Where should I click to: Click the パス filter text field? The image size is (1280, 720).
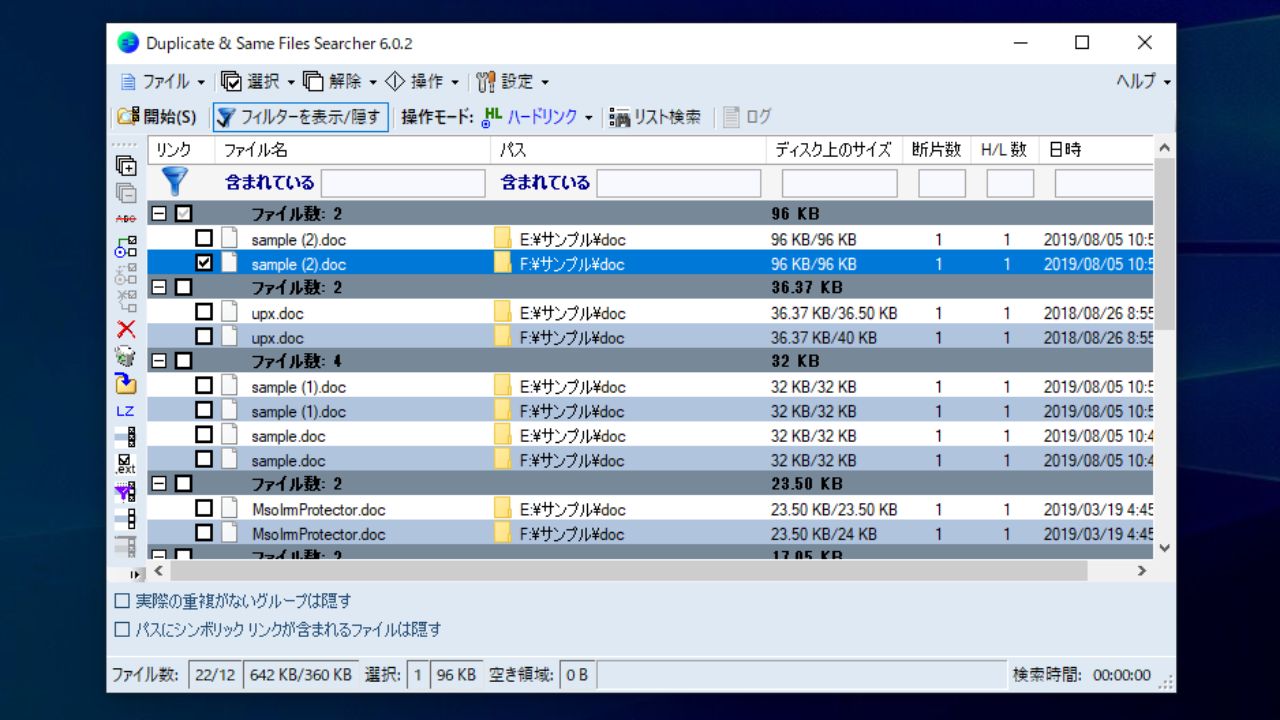[x=679, y=183]
